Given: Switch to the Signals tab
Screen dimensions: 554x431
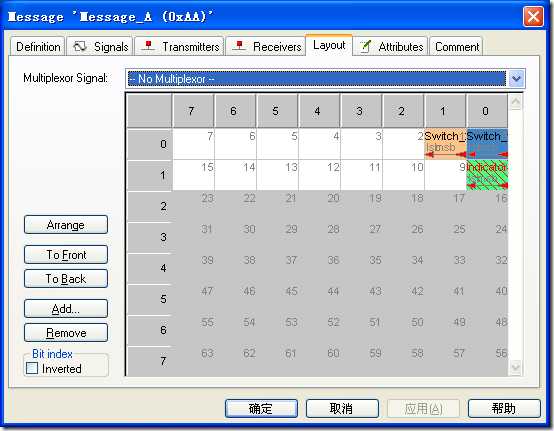Looking at the screenshot, I should click(x=100, y=46).
